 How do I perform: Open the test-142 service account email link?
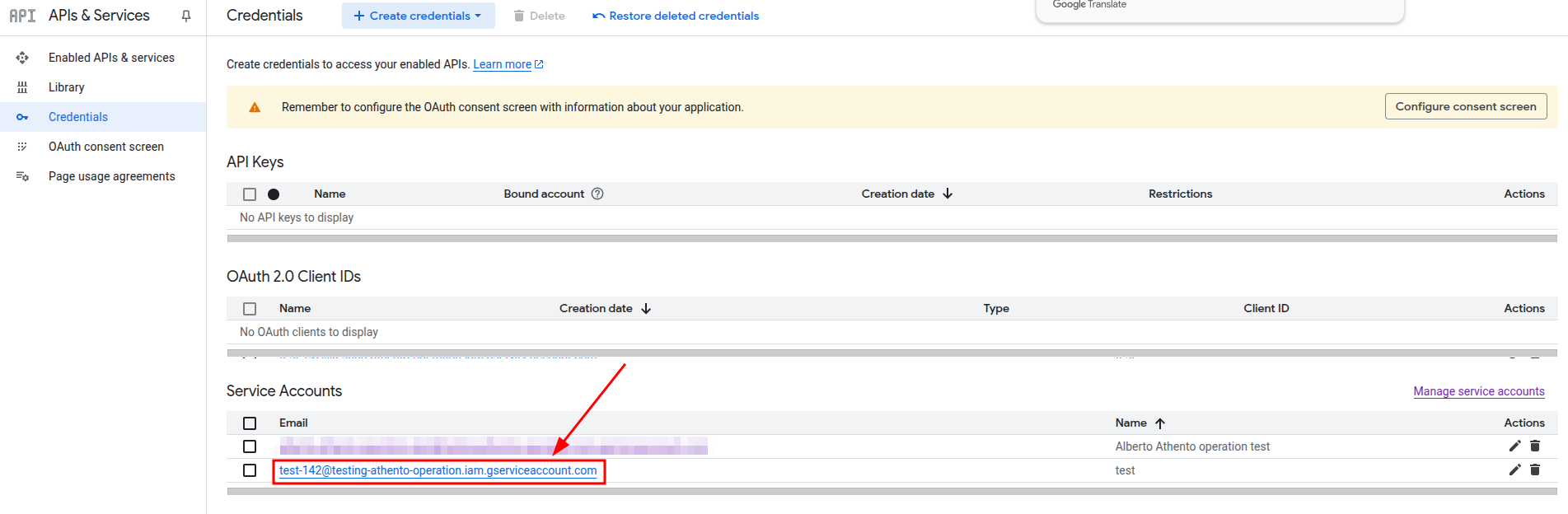tap(438, 470)
